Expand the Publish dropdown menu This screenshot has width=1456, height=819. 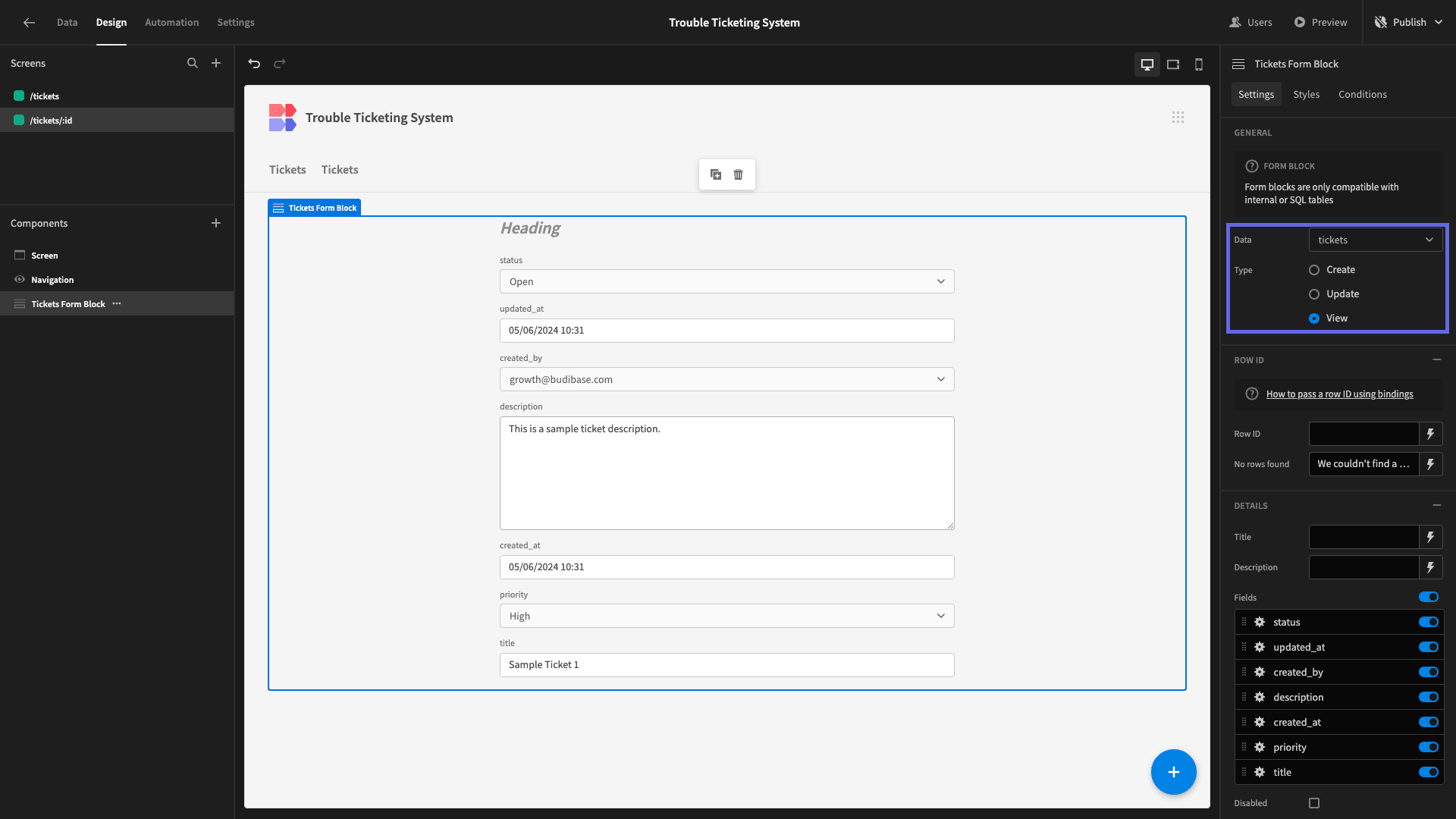point(1439,22)
